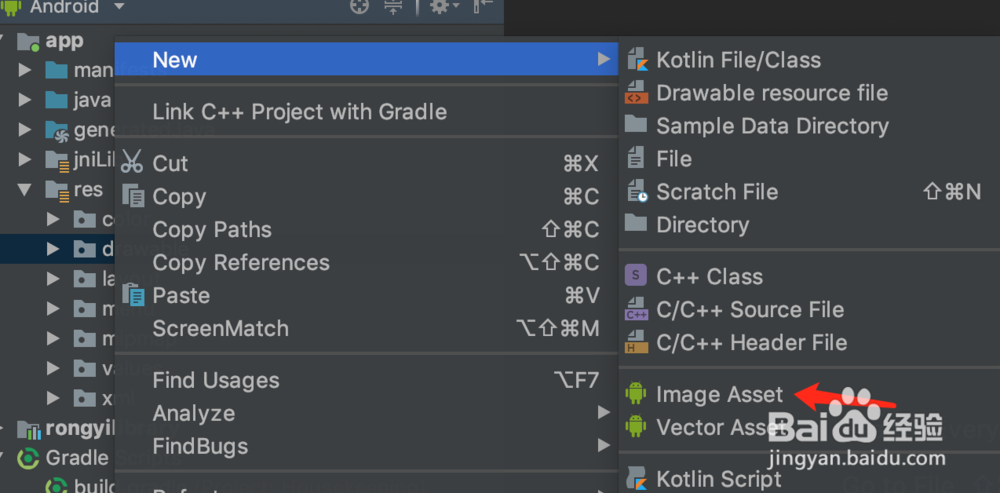Click the scroll-from-source target icon
The height and width of the screenshot is (493, 1000).
[359, 7]
